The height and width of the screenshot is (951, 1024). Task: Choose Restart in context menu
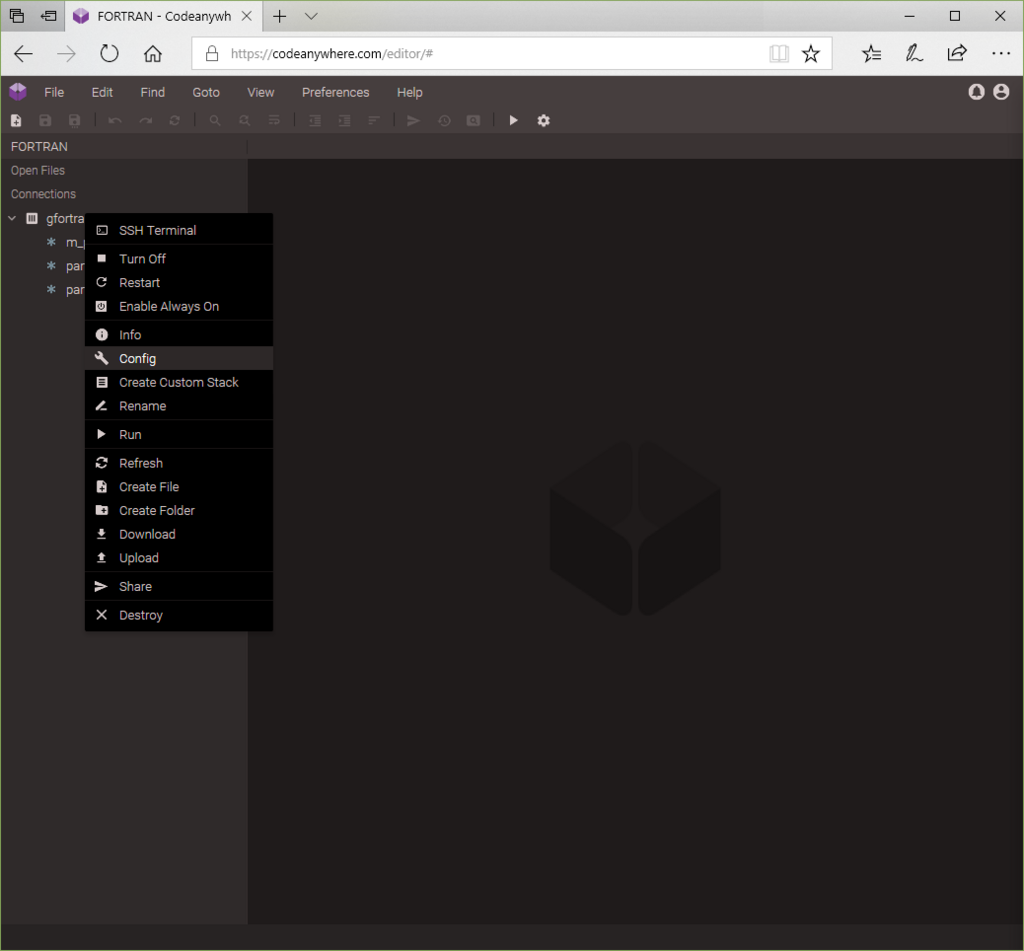pyautogui.click(x=179, y=282)
